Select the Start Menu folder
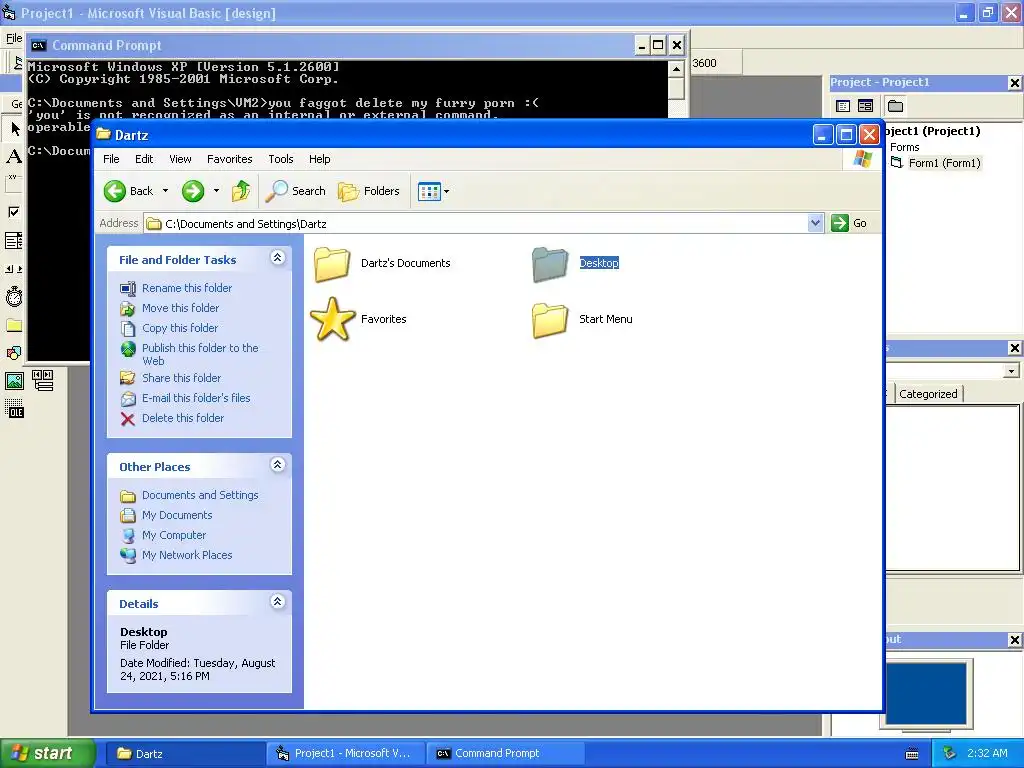This screenshot has width=1024, height=768. [582, 319]
